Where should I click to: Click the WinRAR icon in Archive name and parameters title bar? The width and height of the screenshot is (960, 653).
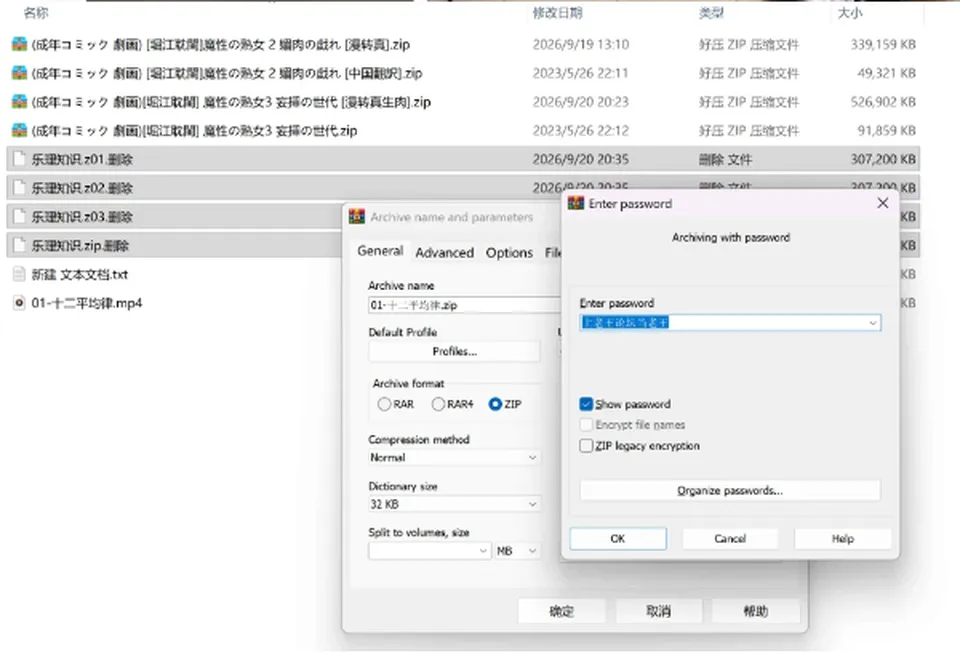(357, 217)
